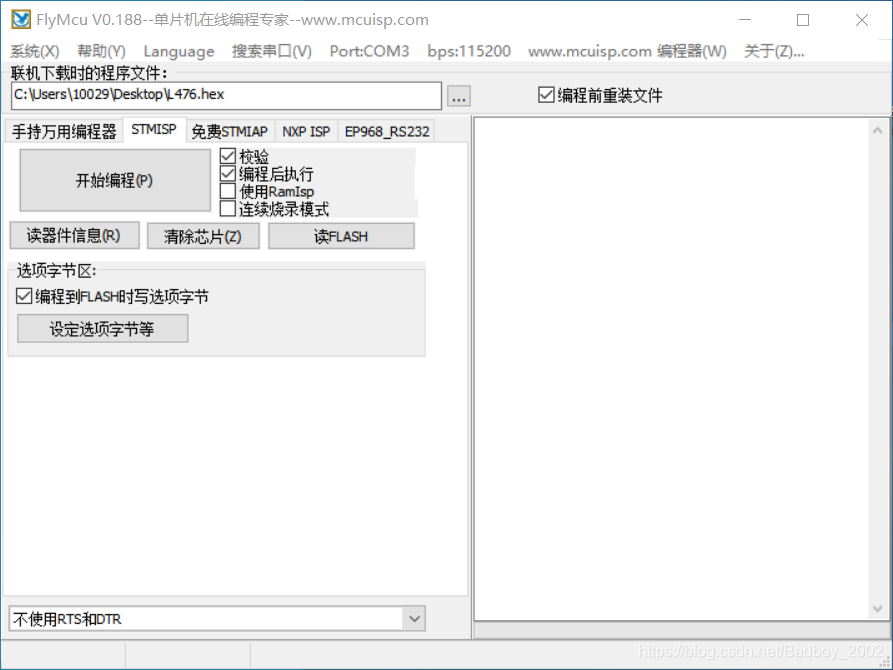Click the log panel scroll down arrow

(x=878, y=609)
